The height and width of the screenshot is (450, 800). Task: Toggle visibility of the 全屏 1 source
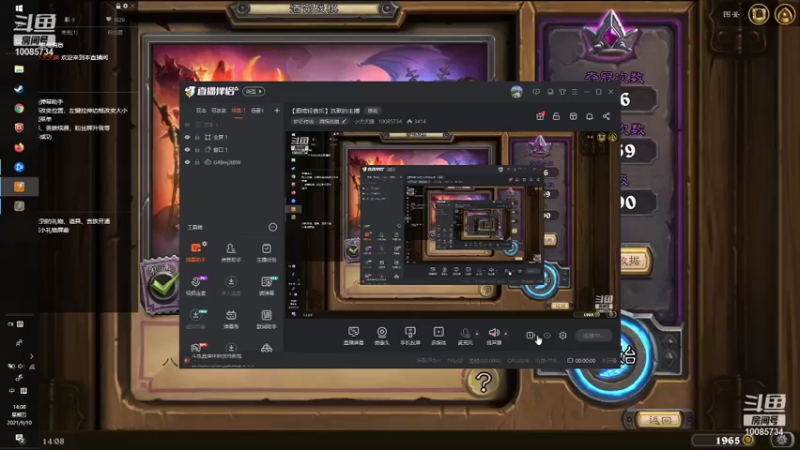coord(187,137)
